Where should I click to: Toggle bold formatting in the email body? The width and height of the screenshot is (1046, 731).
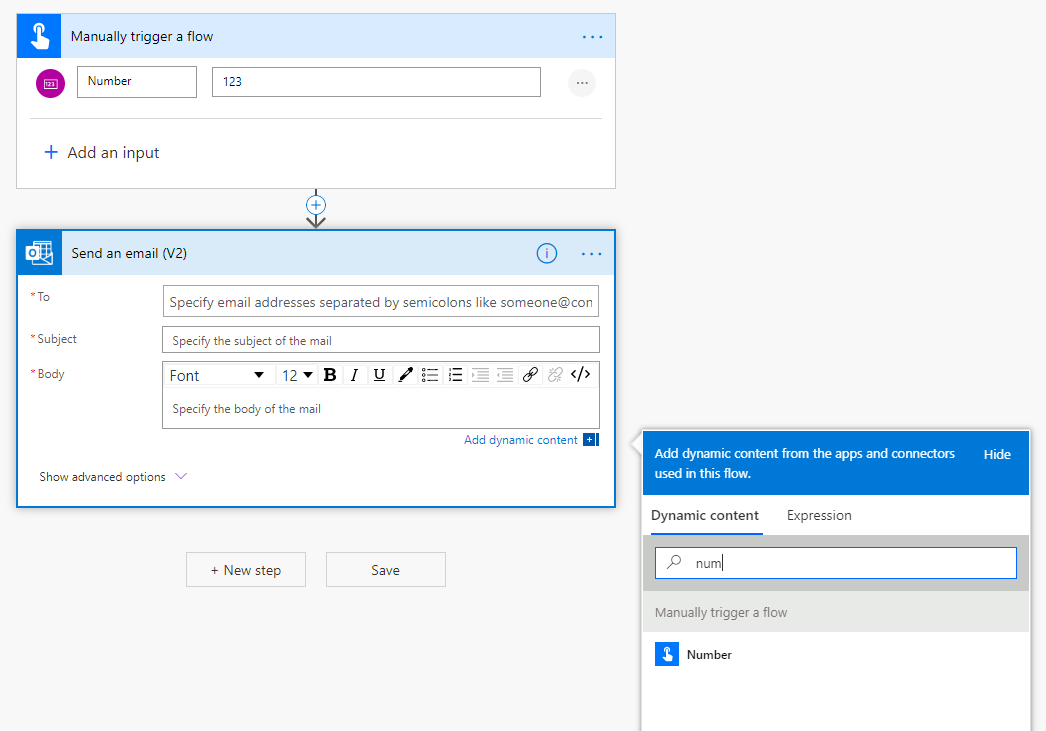(330, 374)
